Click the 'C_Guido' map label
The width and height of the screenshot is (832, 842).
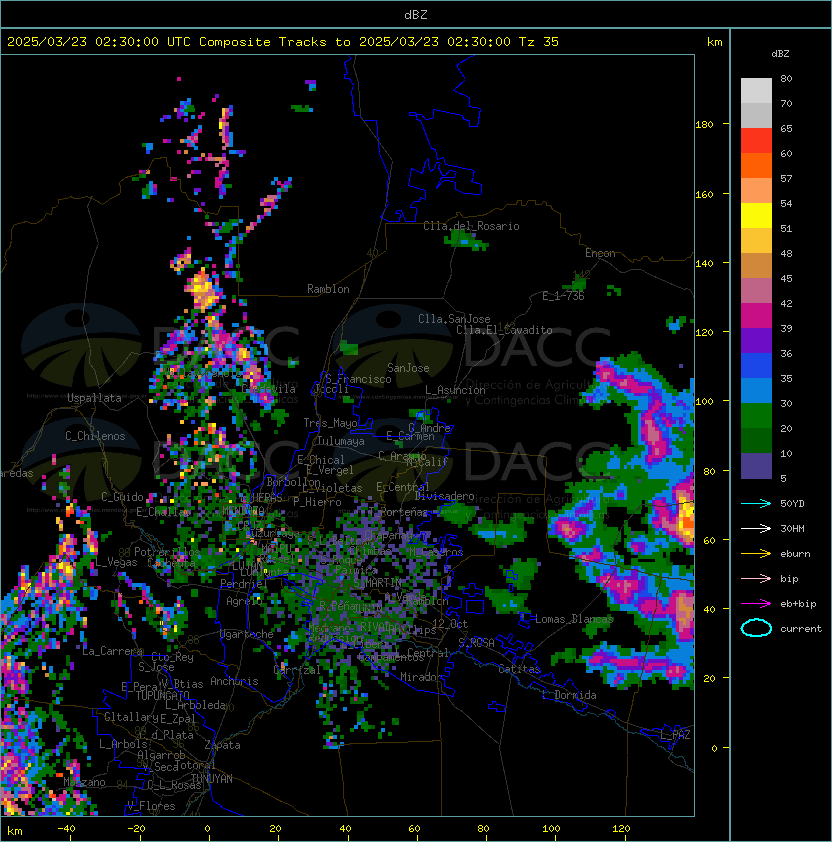(122, 497)
